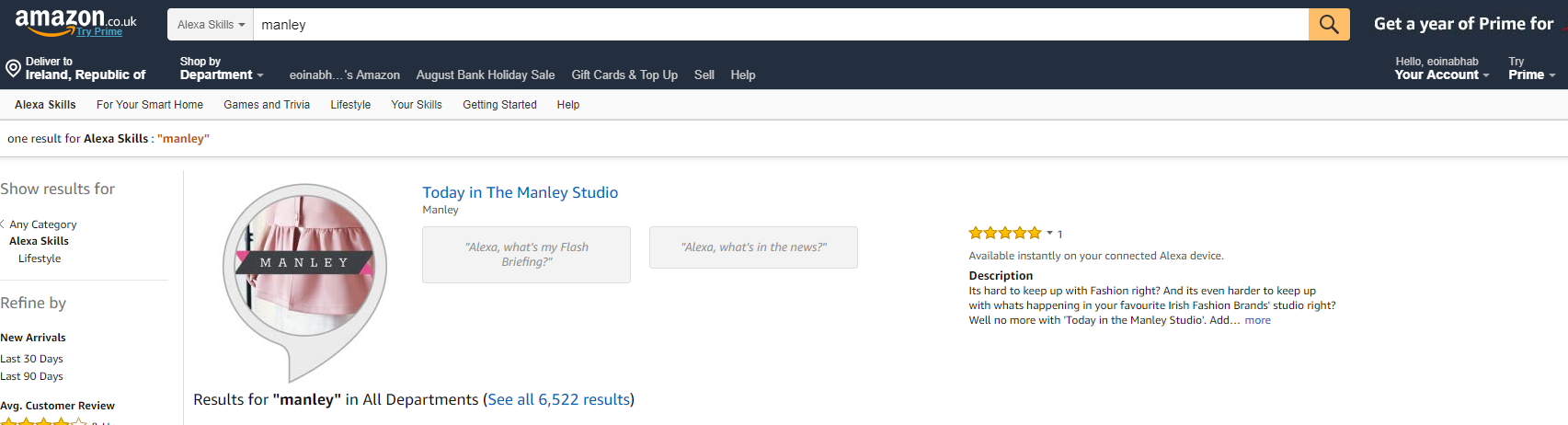Viewport: 1568px width, 425px height.
Task: Expand the Try Prime dropdown
Action: (x=1531, y=69)
